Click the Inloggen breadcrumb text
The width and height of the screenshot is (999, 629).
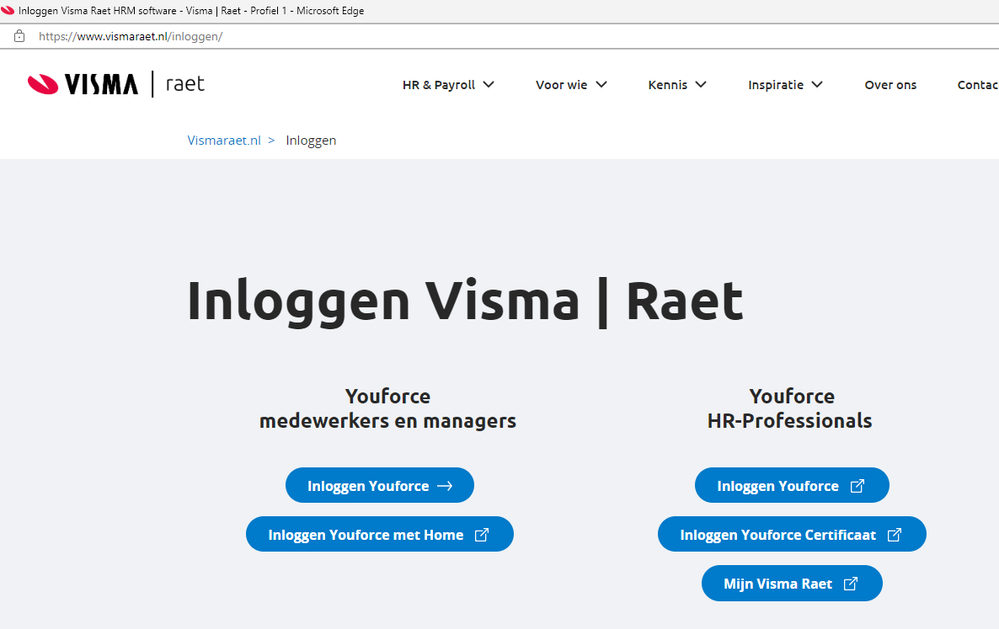pos(311,140)
